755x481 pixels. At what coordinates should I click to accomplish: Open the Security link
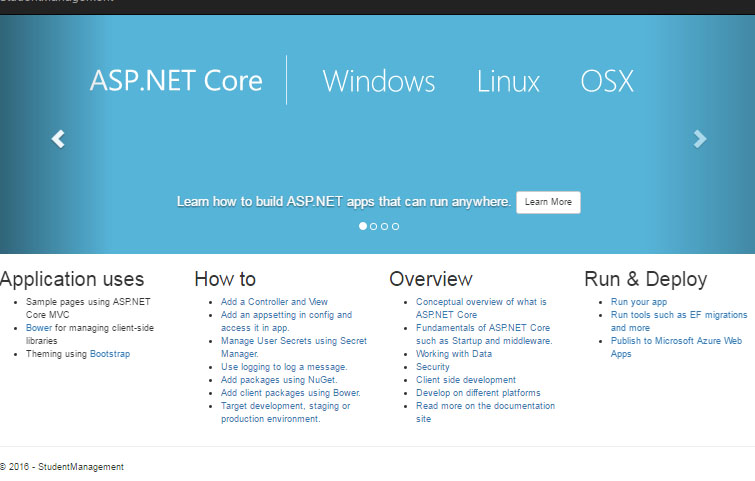coord(432,367)
